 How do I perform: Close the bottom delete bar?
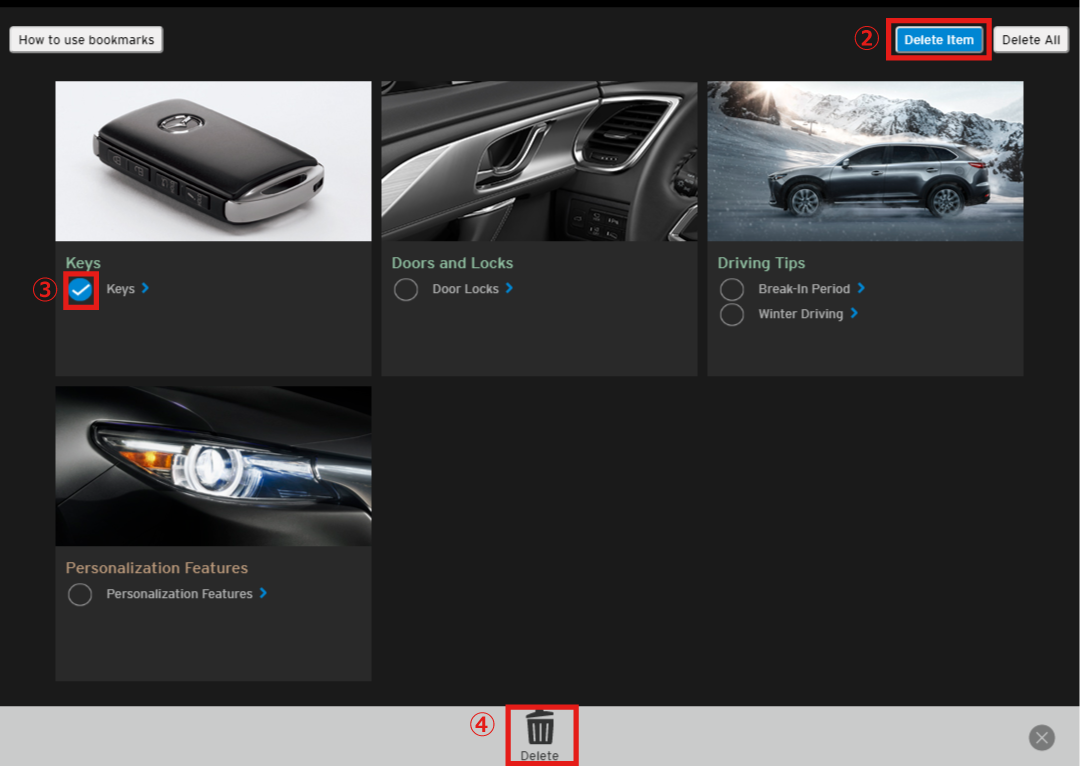[x=1041, y=738]
